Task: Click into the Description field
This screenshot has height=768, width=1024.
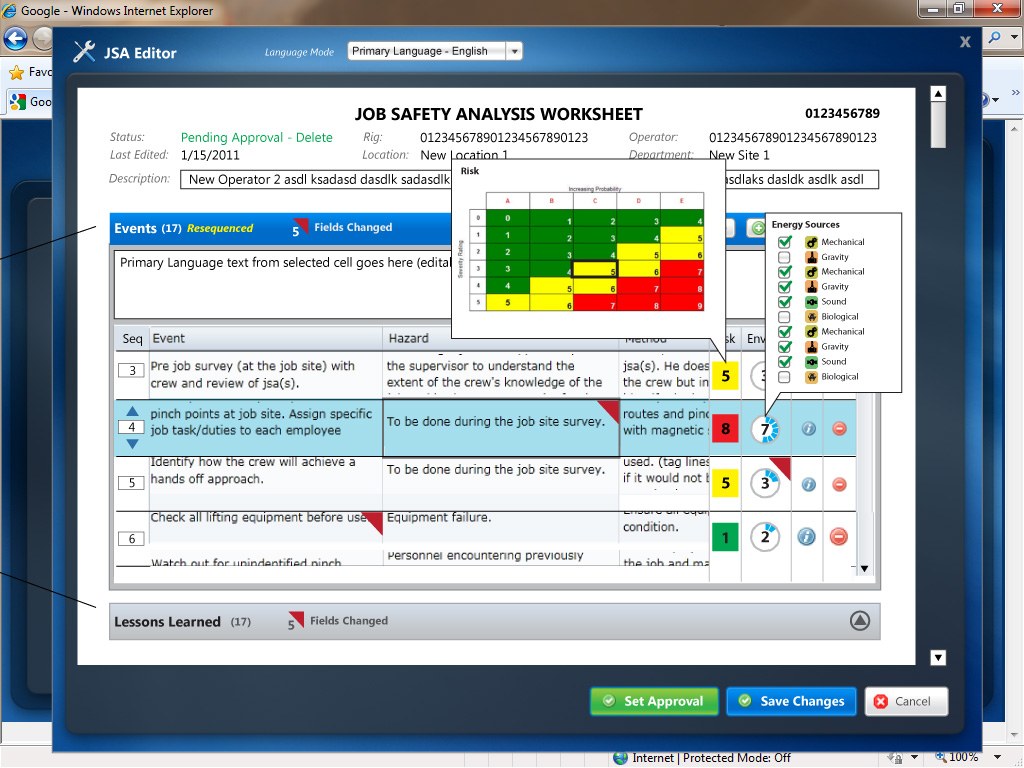Action: (x=529, y=180)
